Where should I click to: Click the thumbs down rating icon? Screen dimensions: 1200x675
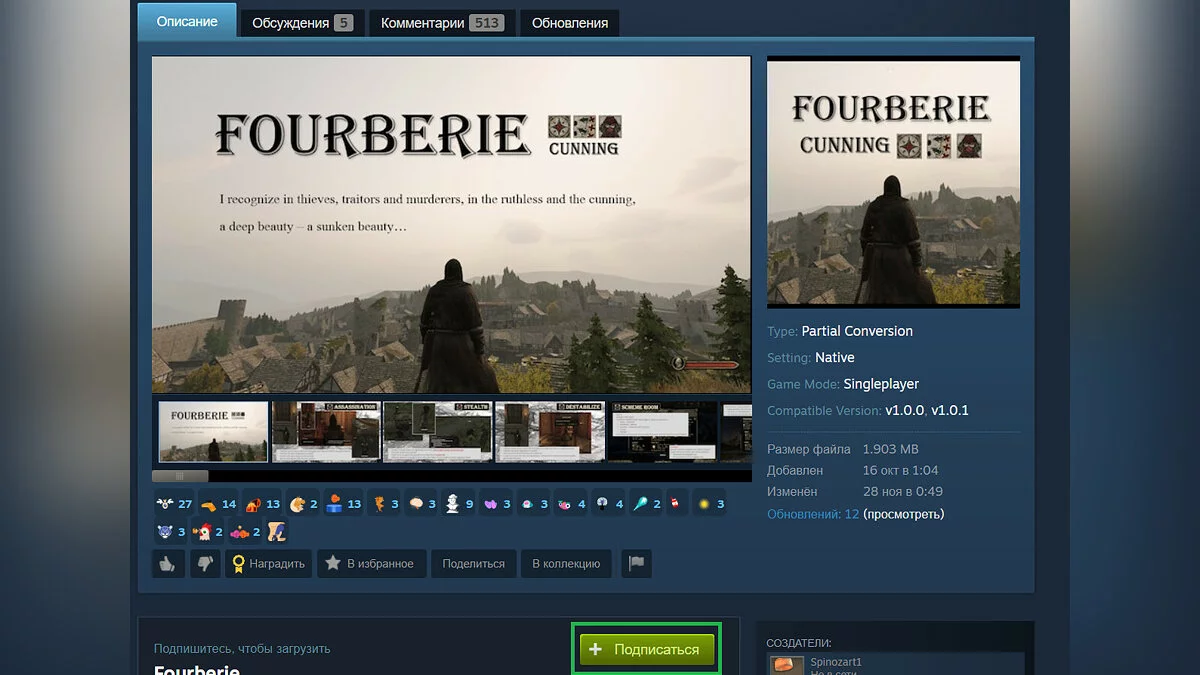(x=204, y=564)
